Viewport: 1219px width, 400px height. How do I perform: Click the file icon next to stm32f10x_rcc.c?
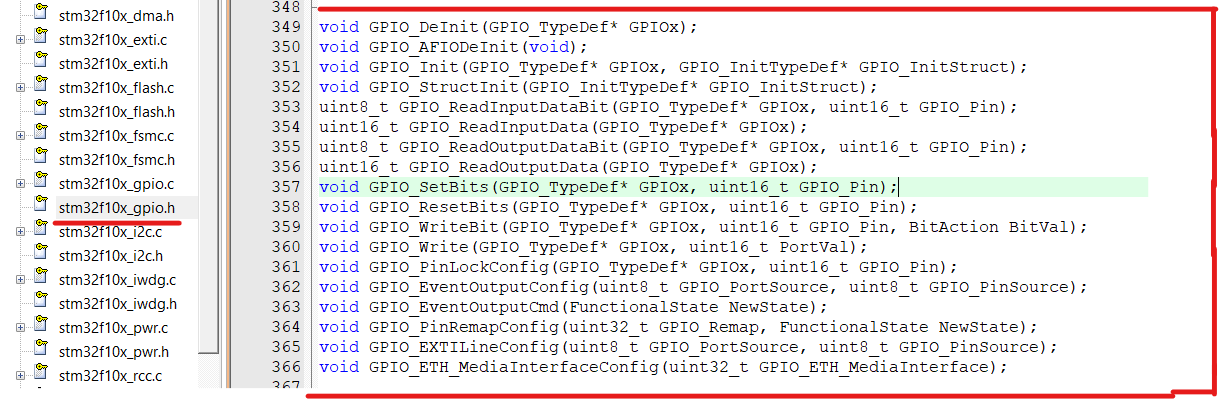[x=41, y=373]
